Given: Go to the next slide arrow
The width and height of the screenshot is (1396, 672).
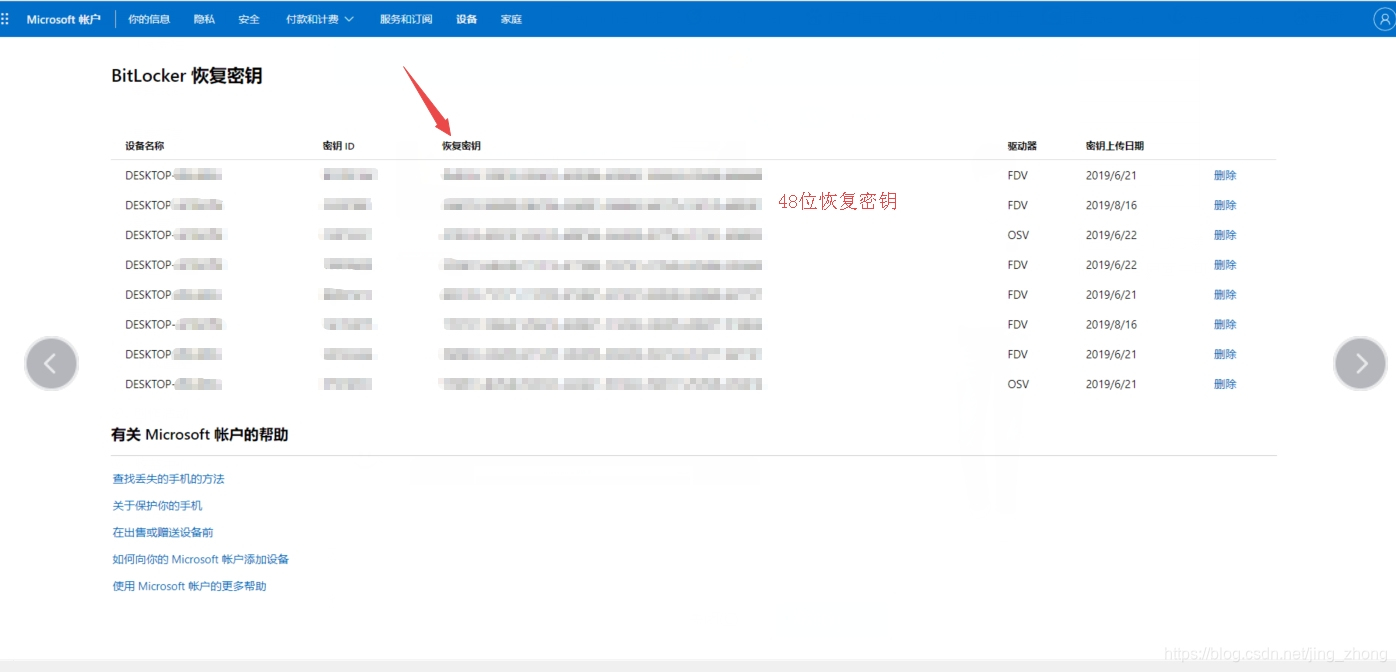Looking at the screenshot, I should pyautogui.click(x=1360, y=363).
